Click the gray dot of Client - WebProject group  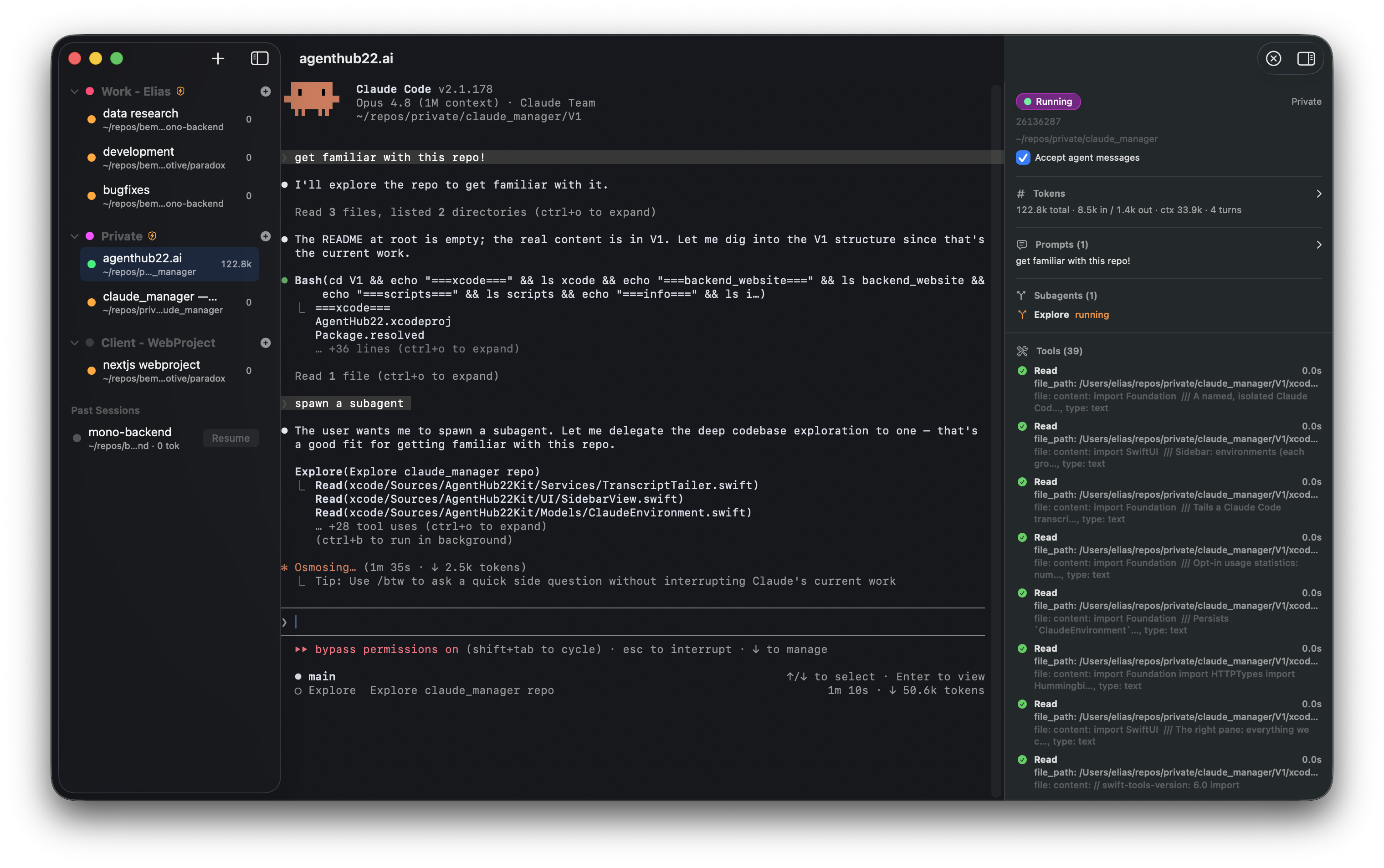click(x=90, y=343)
